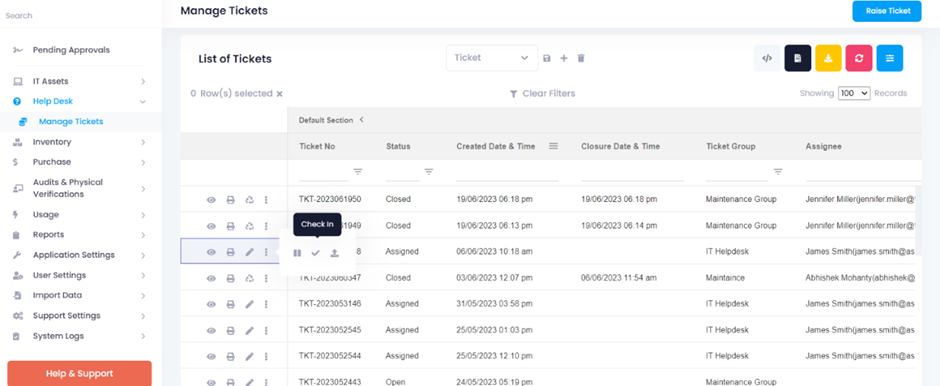Expand the IT Assets sidebar menu
940x386 pixels.
[80, 81]
